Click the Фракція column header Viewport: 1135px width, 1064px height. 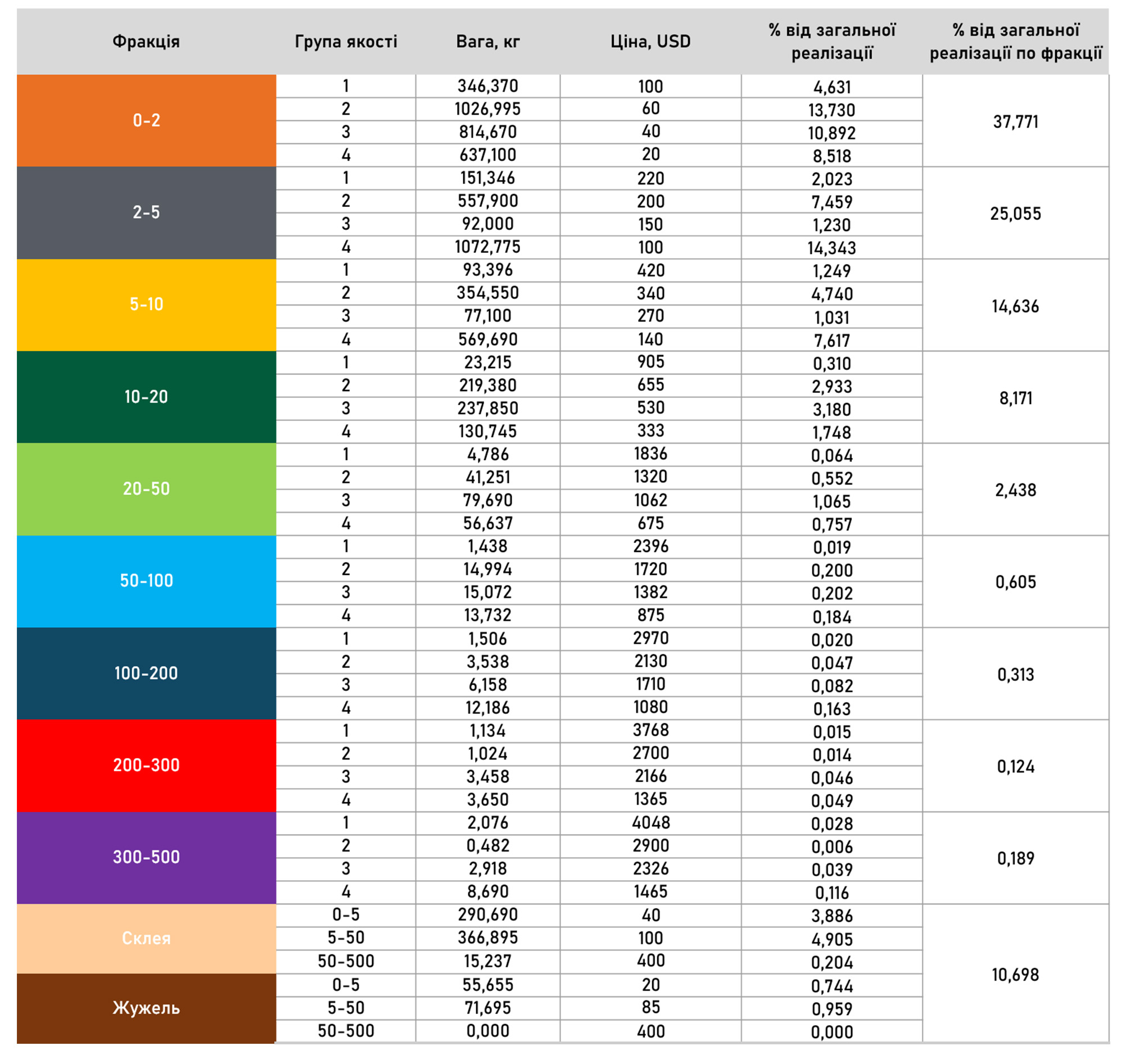(x=146, y=41)
